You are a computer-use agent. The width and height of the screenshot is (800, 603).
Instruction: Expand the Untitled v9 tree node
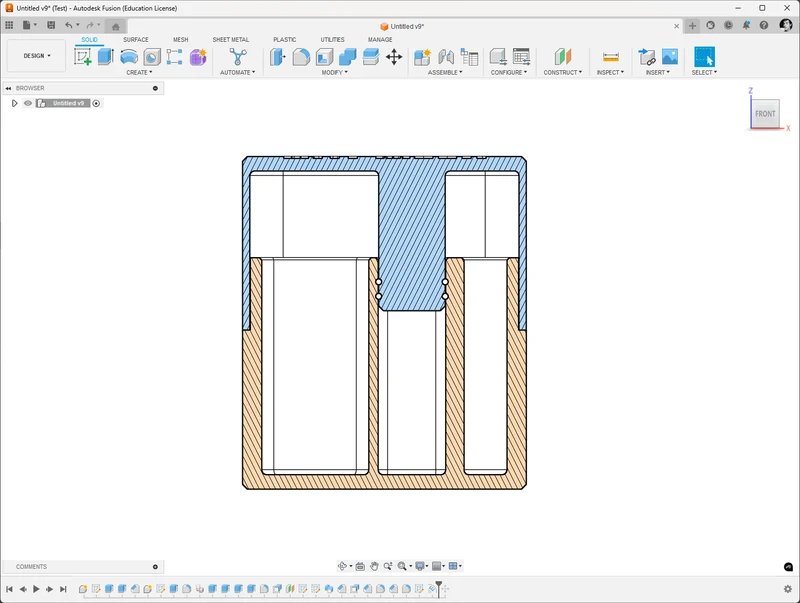tap(14, 103)
